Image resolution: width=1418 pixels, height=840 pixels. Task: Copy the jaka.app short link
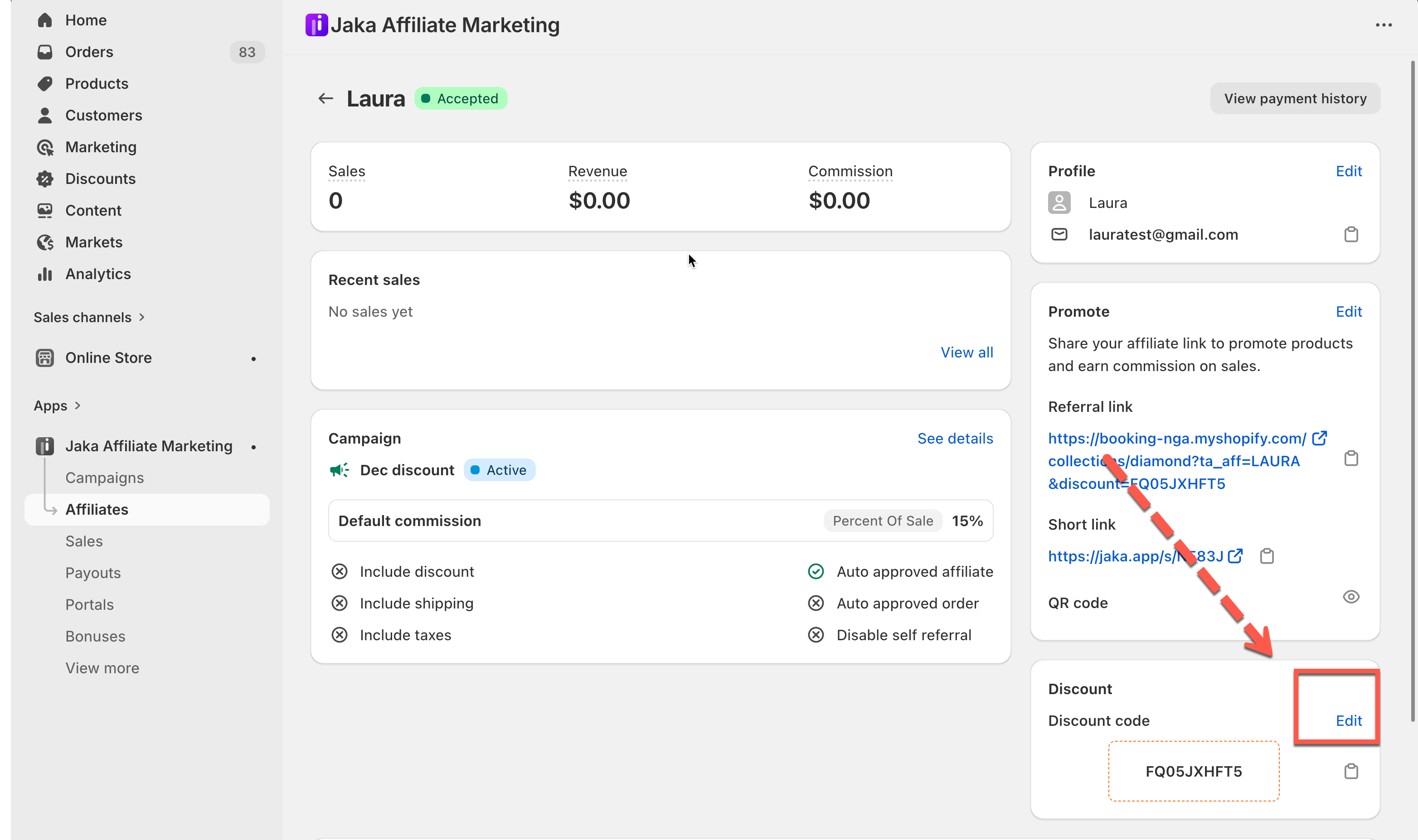point(1267,556)
